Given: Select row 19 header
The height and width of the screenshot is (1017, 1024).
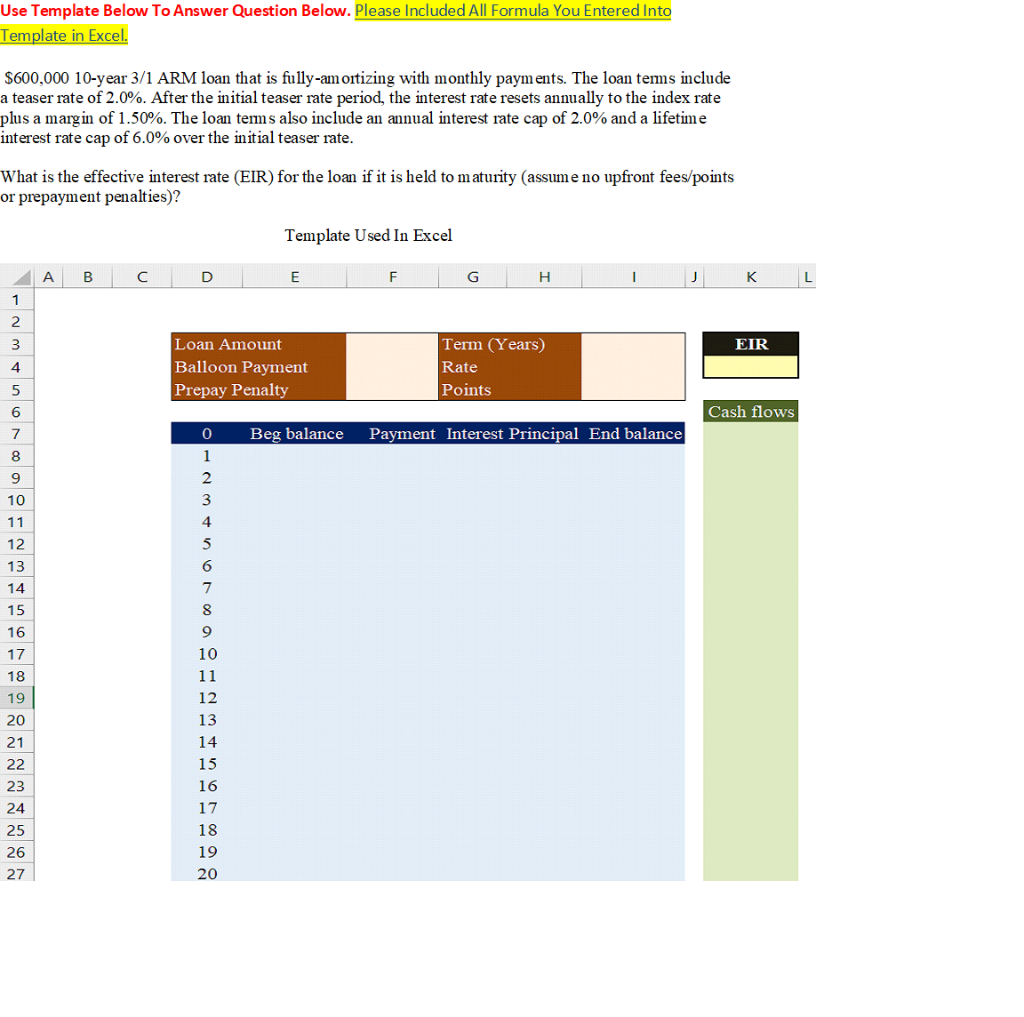Looking at the screenshot, I should click(16, 698).
